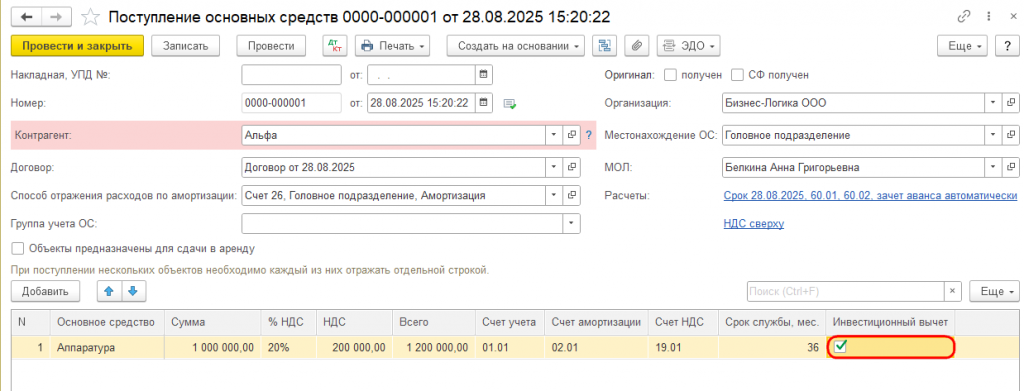
Task: Open Печать dropdown menu
Action: pos(392,46)
